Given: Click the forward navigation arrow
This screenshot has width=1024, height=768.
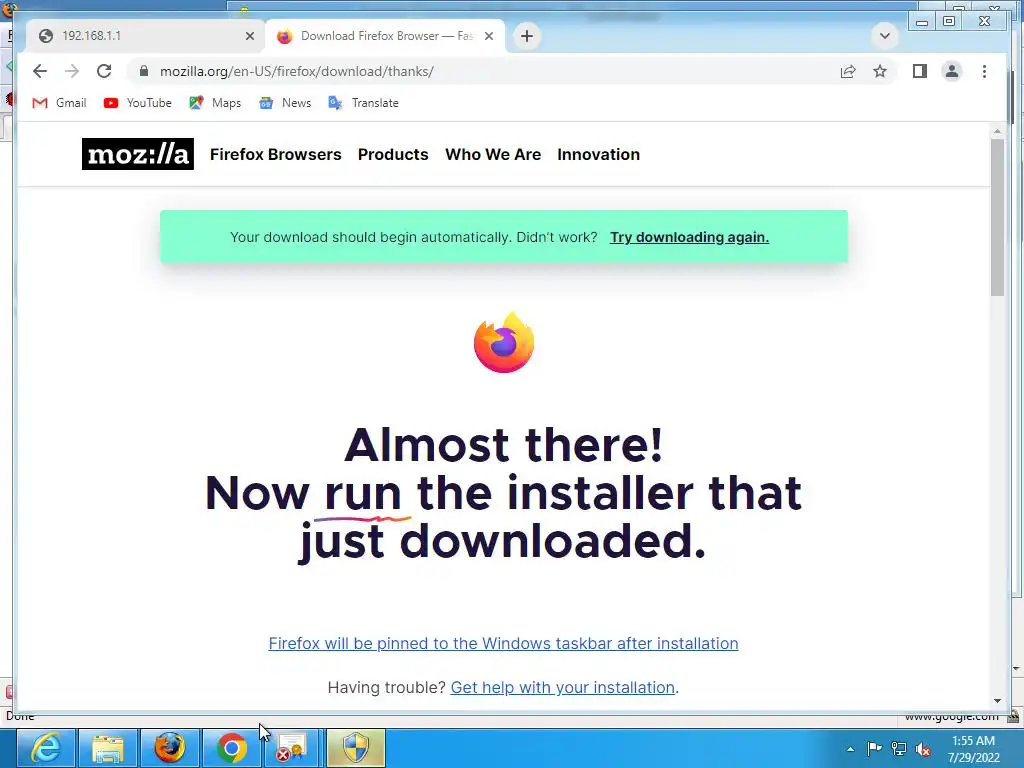Looking at the screenshot, I should point(72,71).
